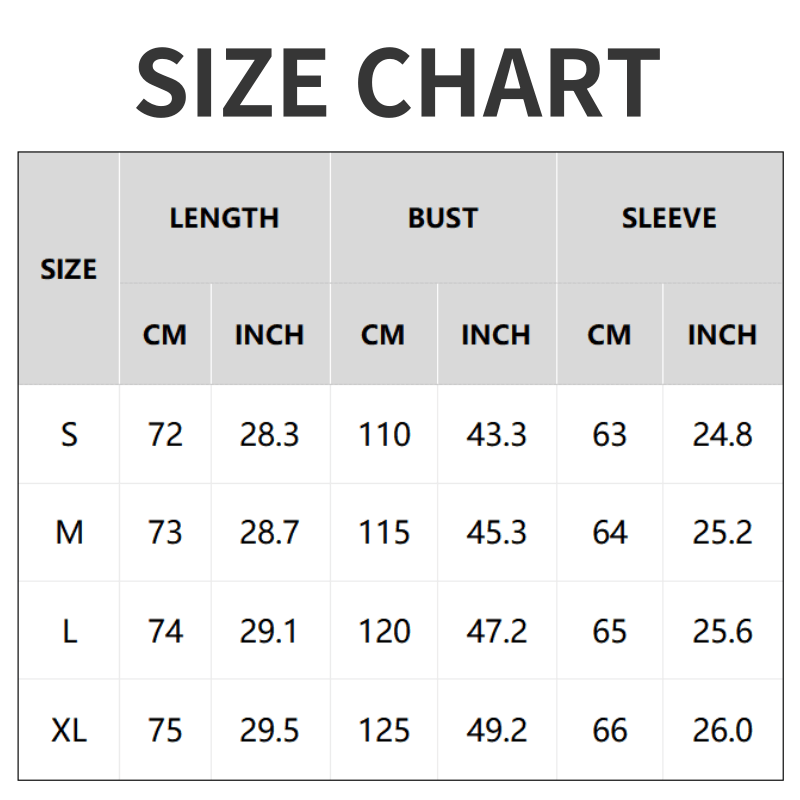Click the CM subheader under LENGTH
This screenshot has height=800, width=800.
(x=165, y=335)
